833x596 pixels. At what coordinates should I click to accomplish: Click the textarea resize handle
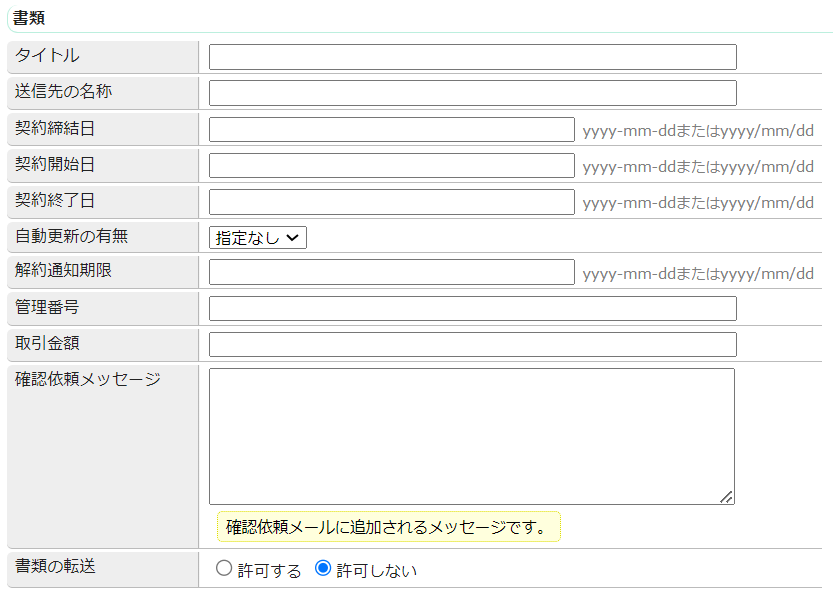[x=729, y=496]
